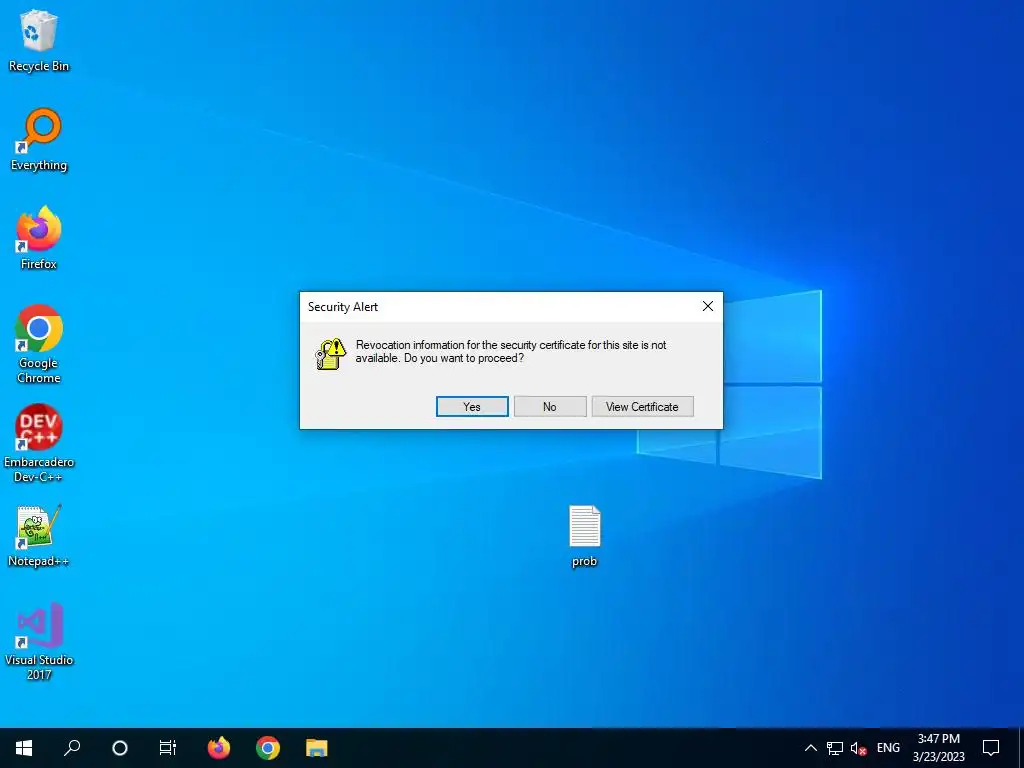1024x768 pixels.
Task: Launch Firefox from the taskbar
Action: 219,748
